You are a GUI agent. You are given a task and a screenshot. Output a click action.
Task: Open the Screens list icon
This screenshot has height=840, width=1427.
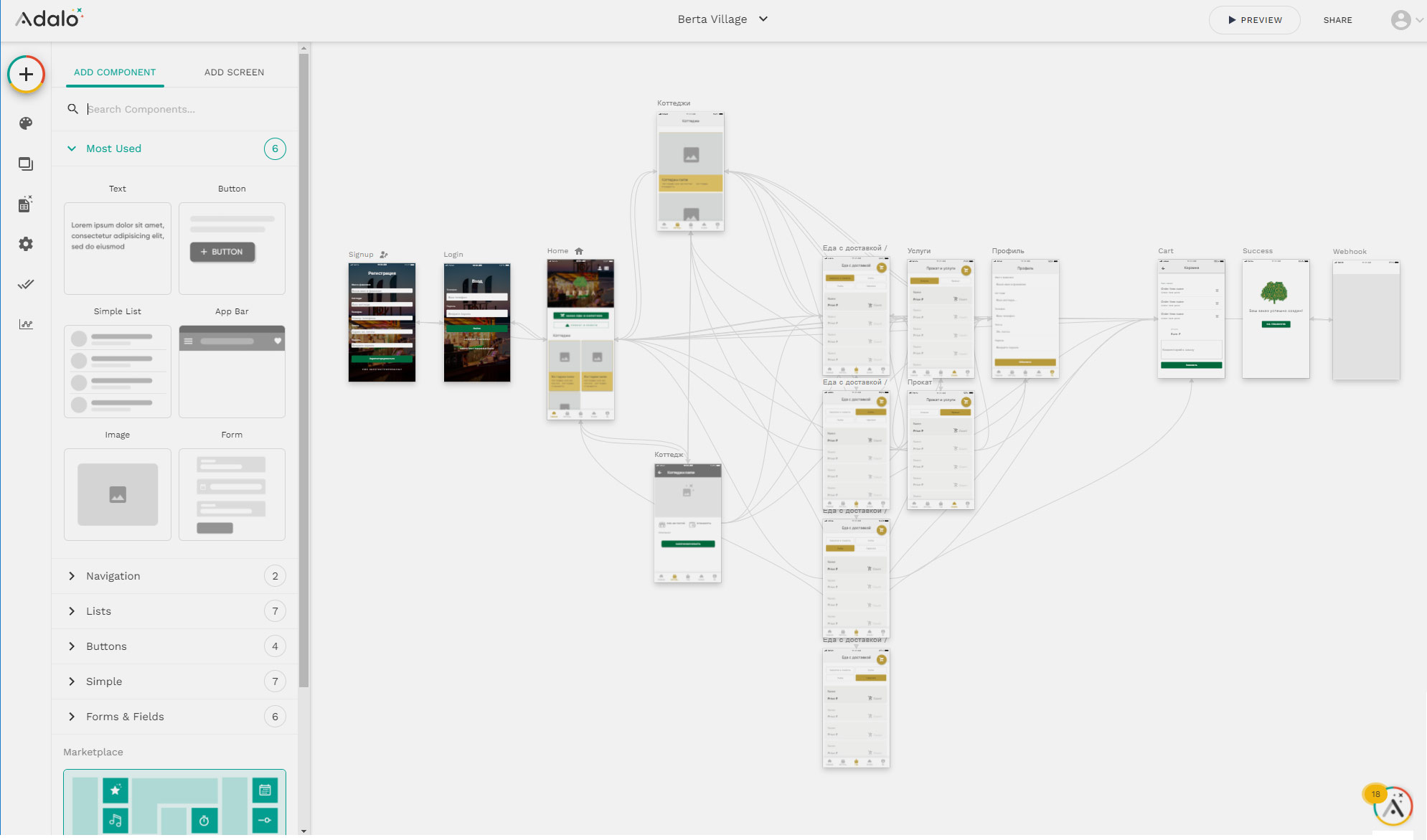click(26, 164)
